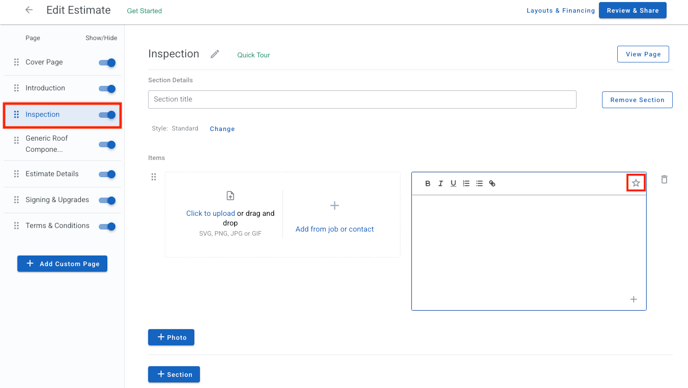The width and height of the screenshot is (688, 388).
Task: Open the Layouts & Financing menu
Action: tap(560, 11)
